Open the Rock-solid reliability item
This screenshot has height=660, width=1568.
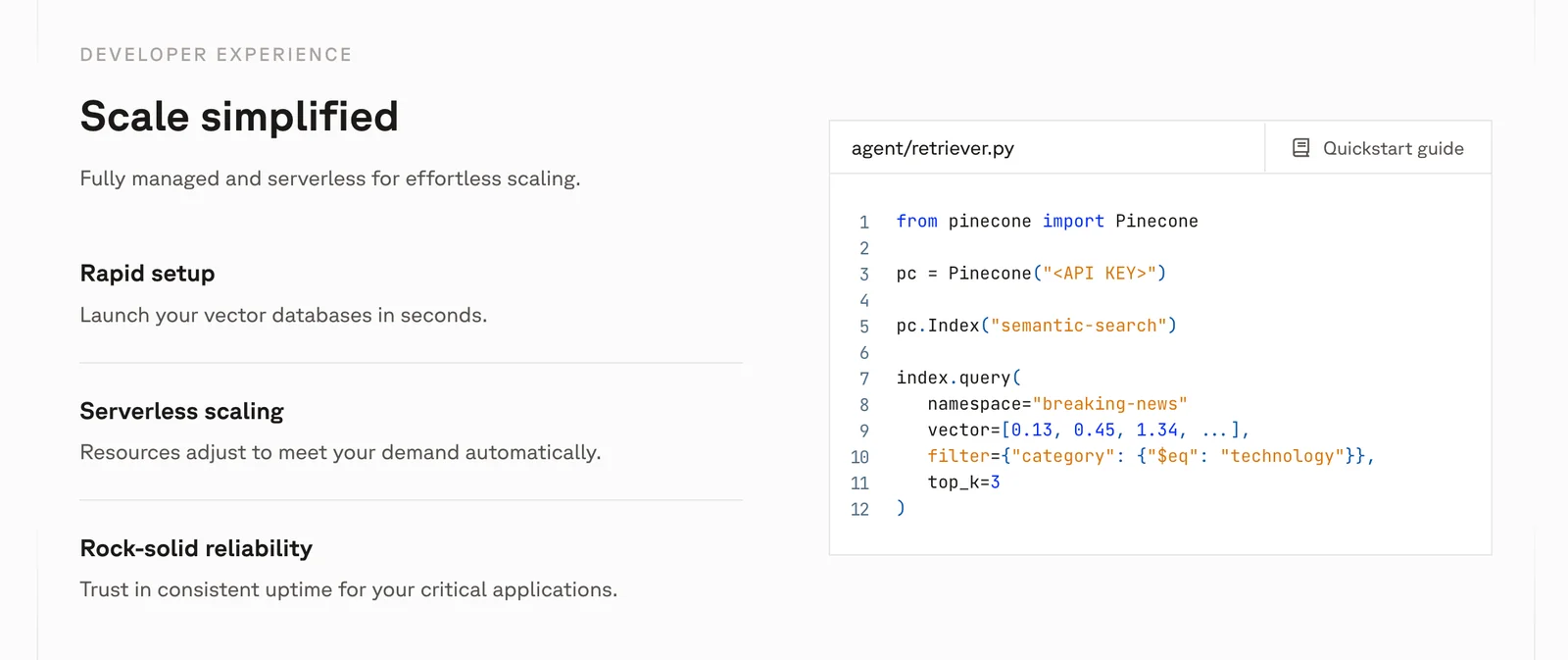196,548
